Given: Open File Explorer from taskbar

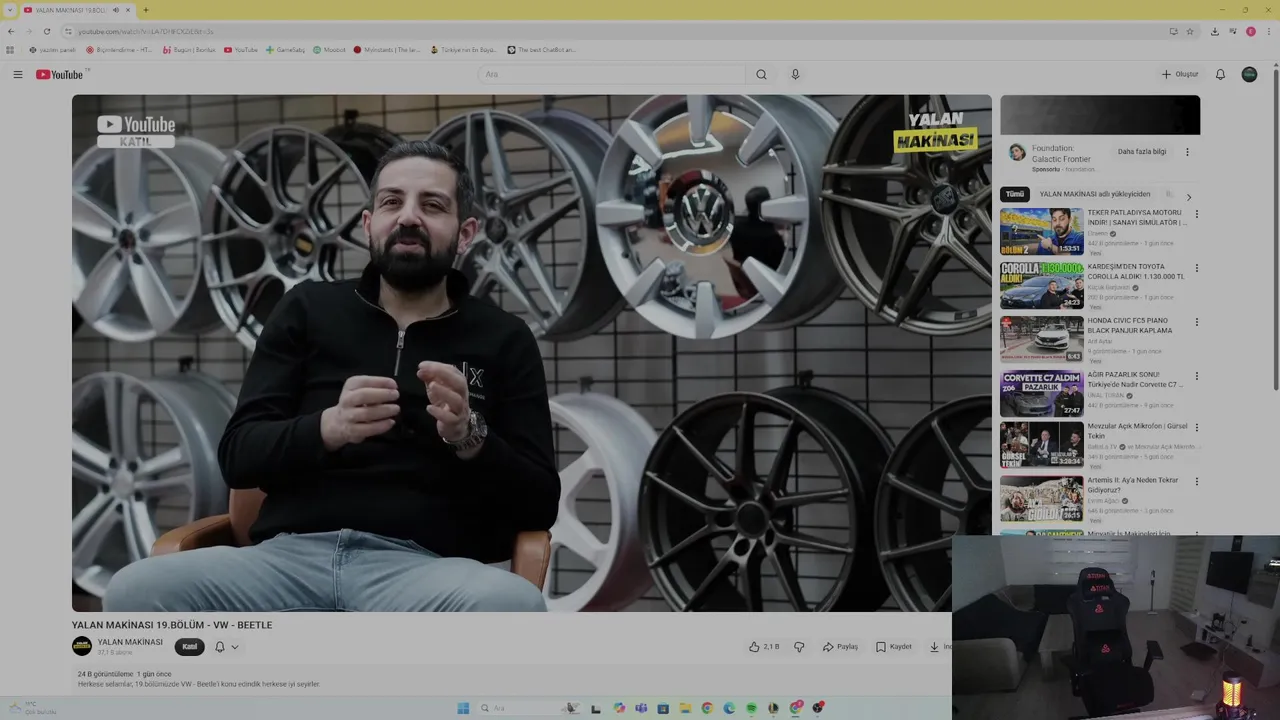Looking at the screenshot, I should (685, 708).
